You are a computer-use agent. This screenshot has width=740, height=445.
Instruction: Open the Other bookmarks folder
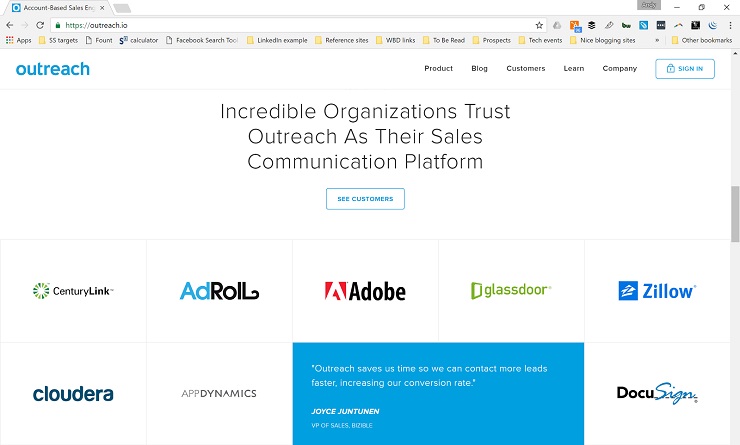tap(702, 40)
